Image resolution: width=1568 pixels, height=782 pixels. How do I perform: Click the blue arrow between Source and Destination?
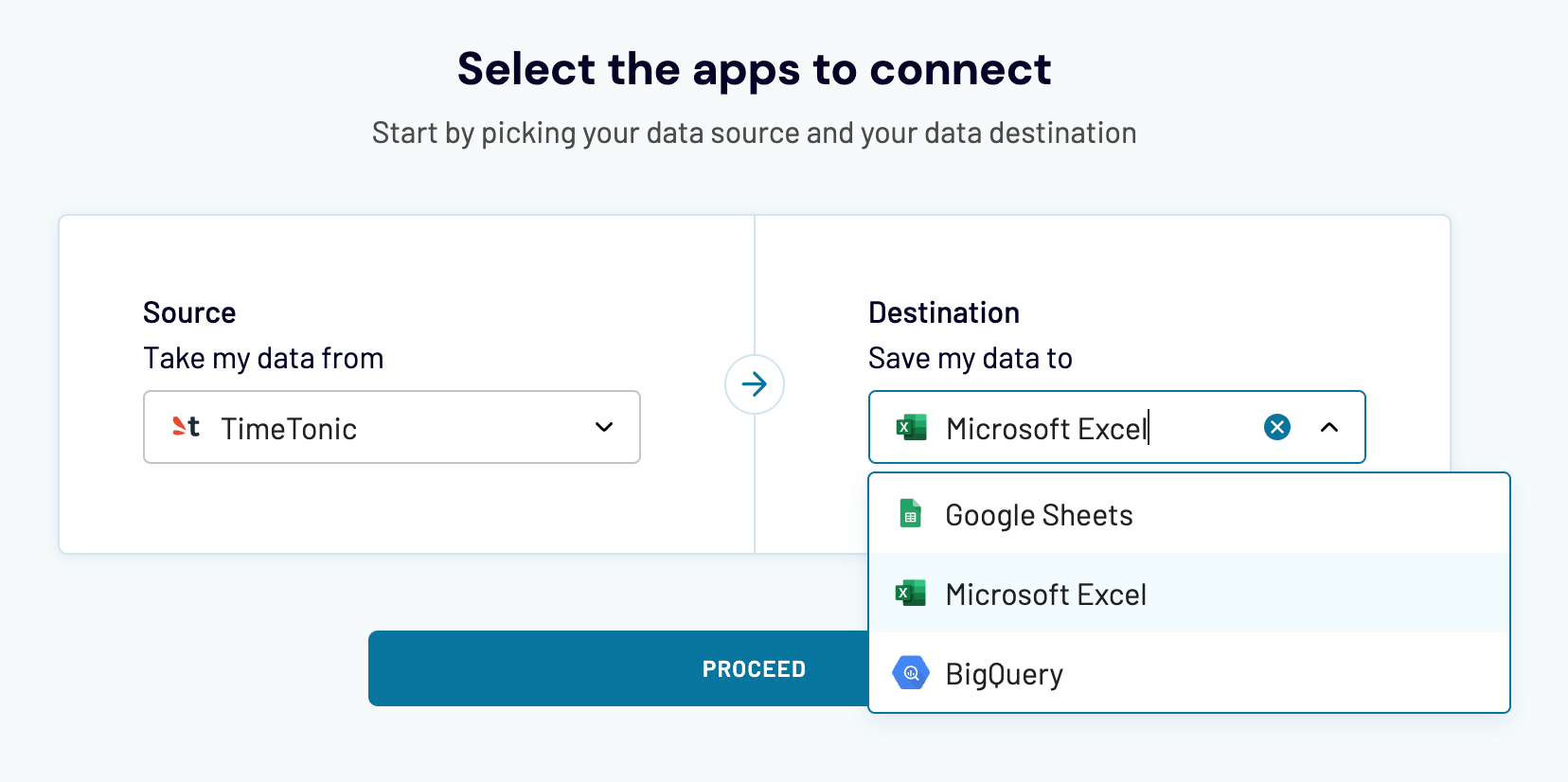754,384
